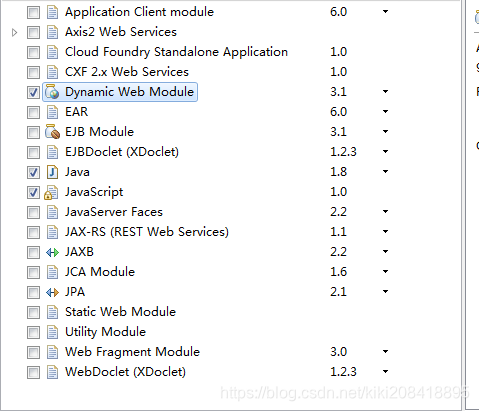The height and width of the screenshot is (411, 479).
Task: Click the Web Fragment Module icon
Action: [x=52, y=352]
